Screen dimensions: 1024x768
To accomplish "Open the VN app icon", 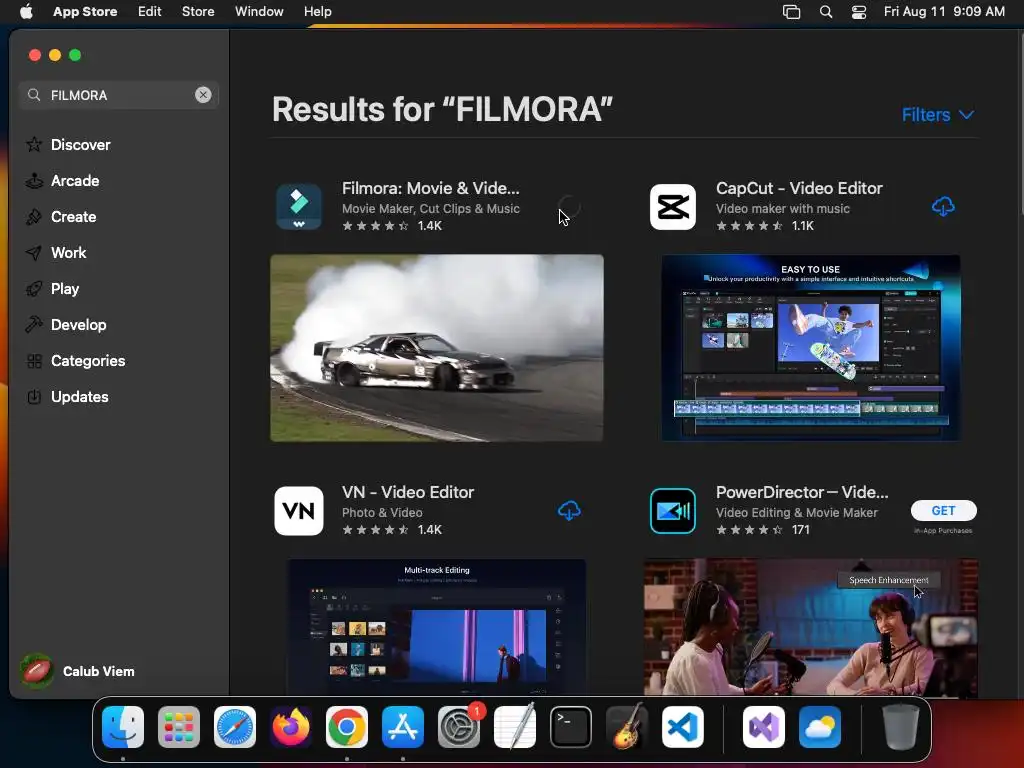I will [x=298, y=511].
